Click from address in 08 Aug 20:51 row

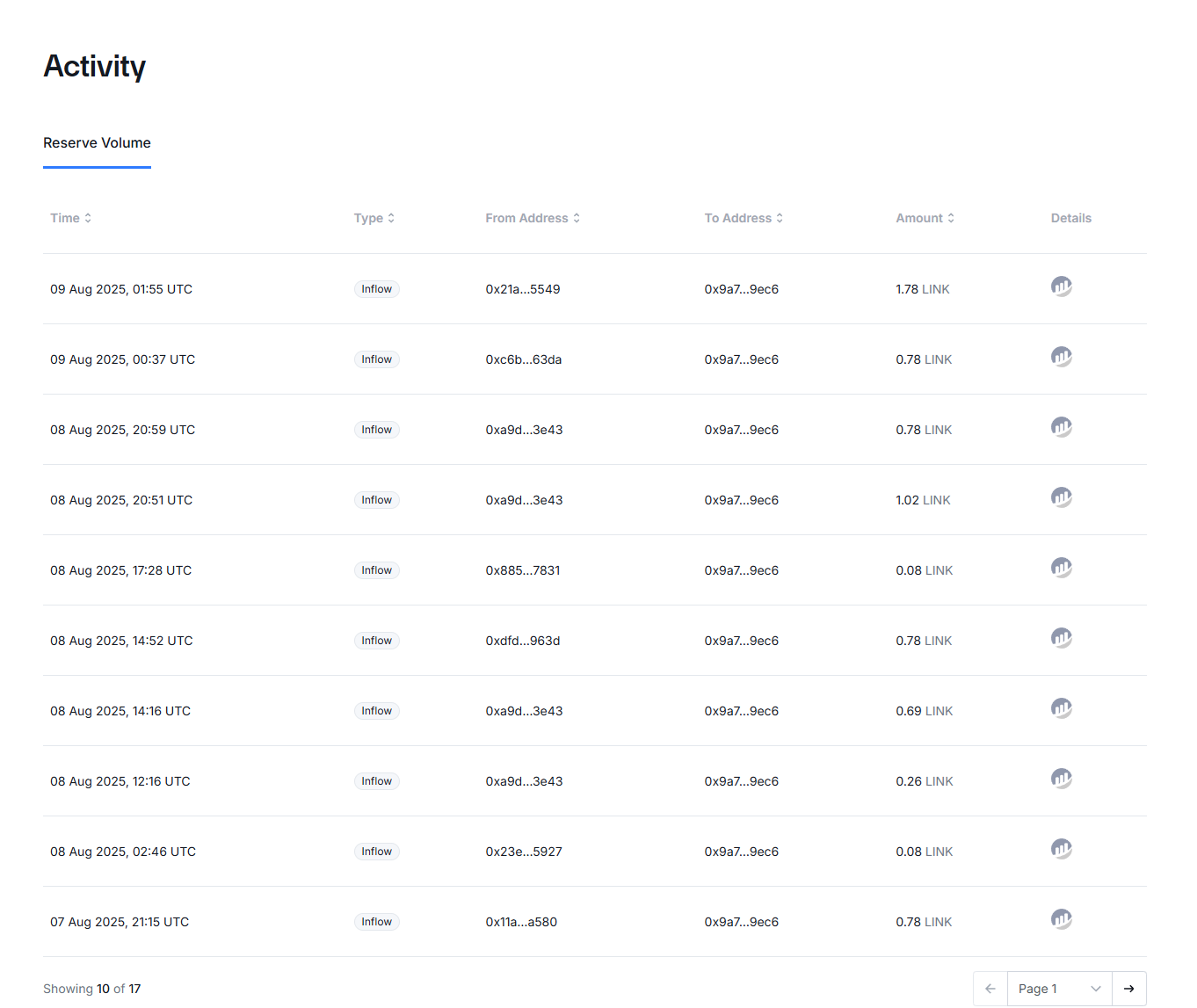tap(524, 500)
